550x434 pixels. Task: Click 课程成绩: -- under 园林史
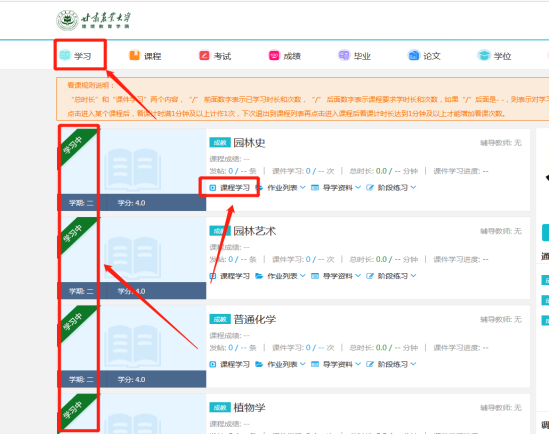(229, 159)
